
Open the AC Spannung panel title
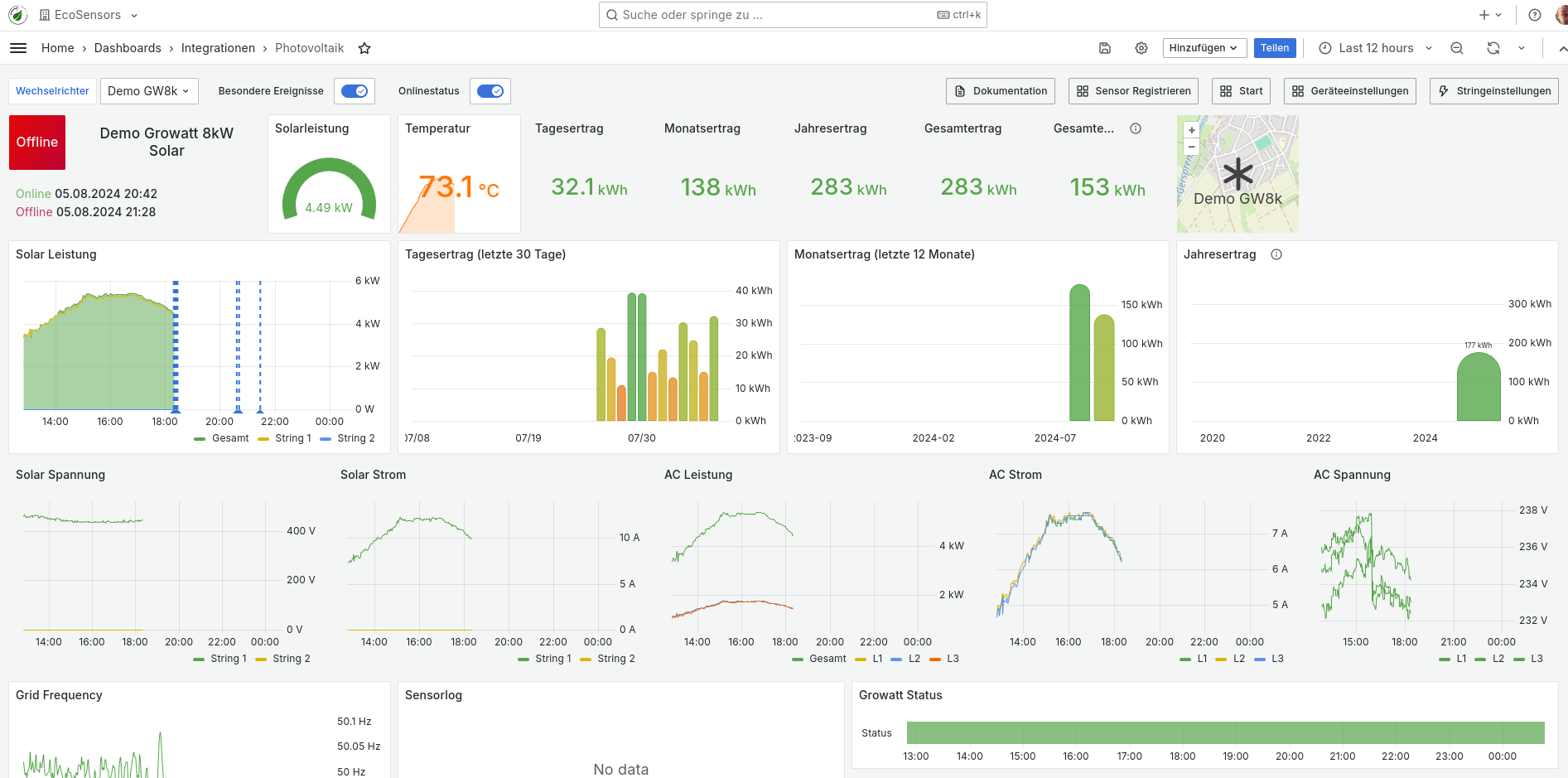point(1352,475)
